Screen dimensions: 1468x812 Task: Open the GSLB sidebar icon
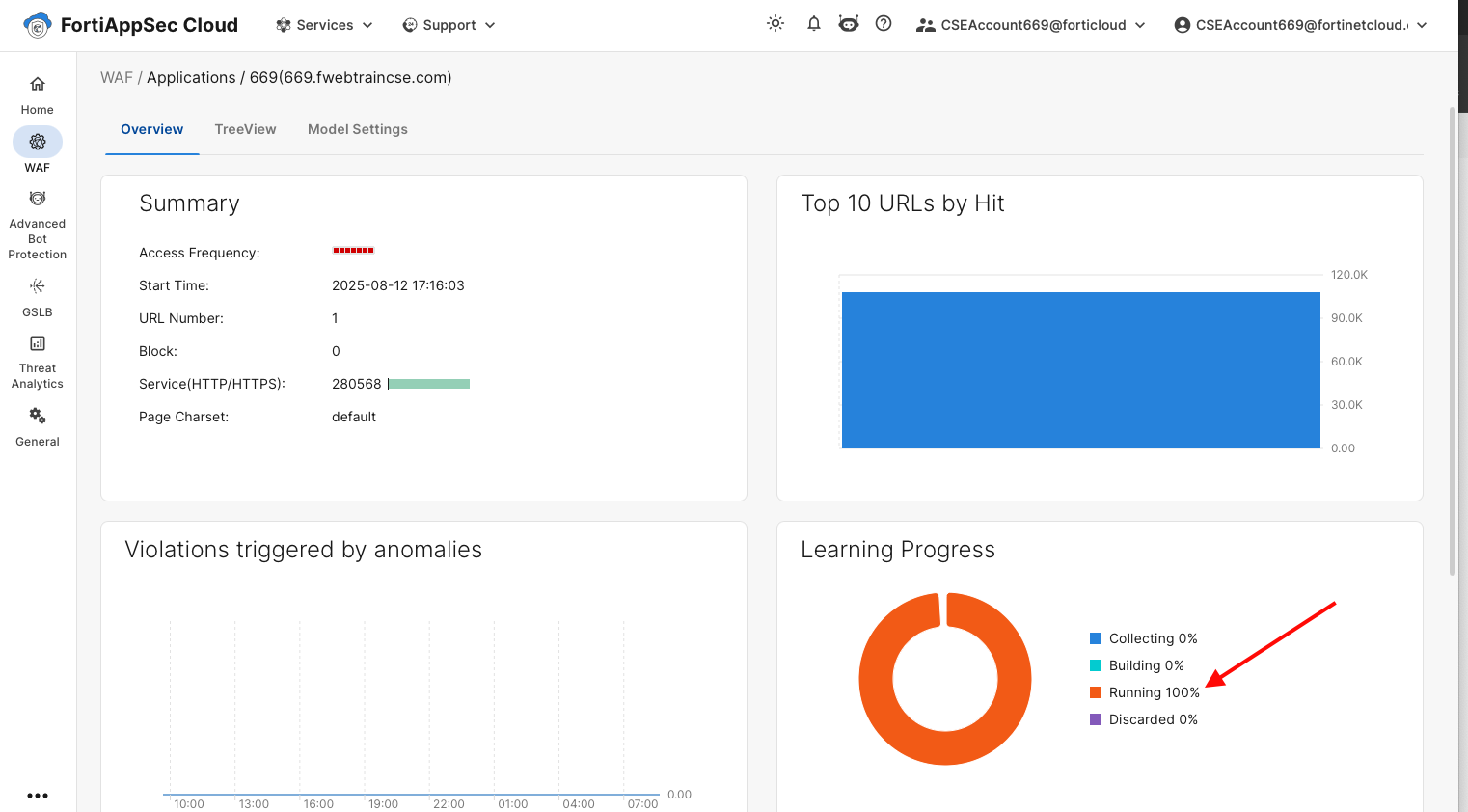pyautogui.click(x=38, y=286)
